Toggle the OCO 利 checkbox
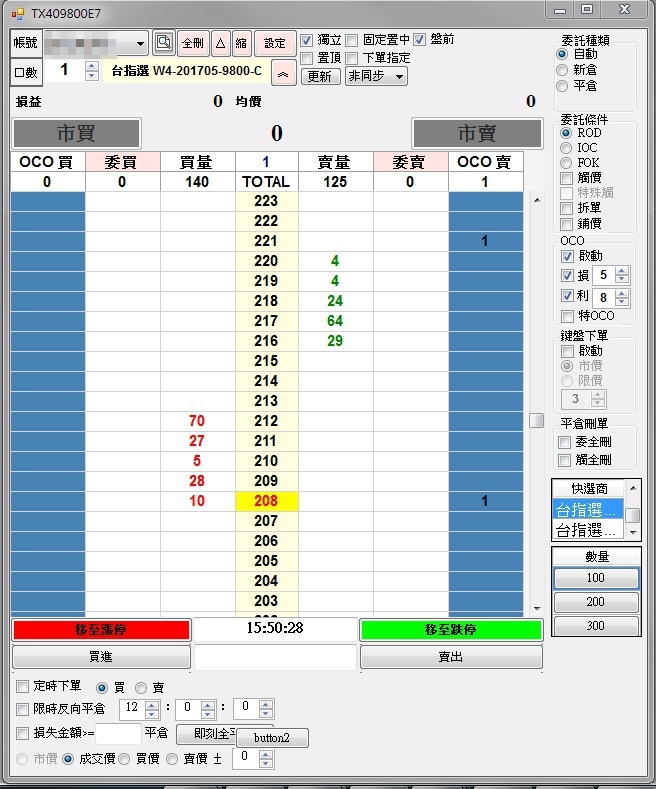This screenshot has height=789, width=656. tap(567, 295)
